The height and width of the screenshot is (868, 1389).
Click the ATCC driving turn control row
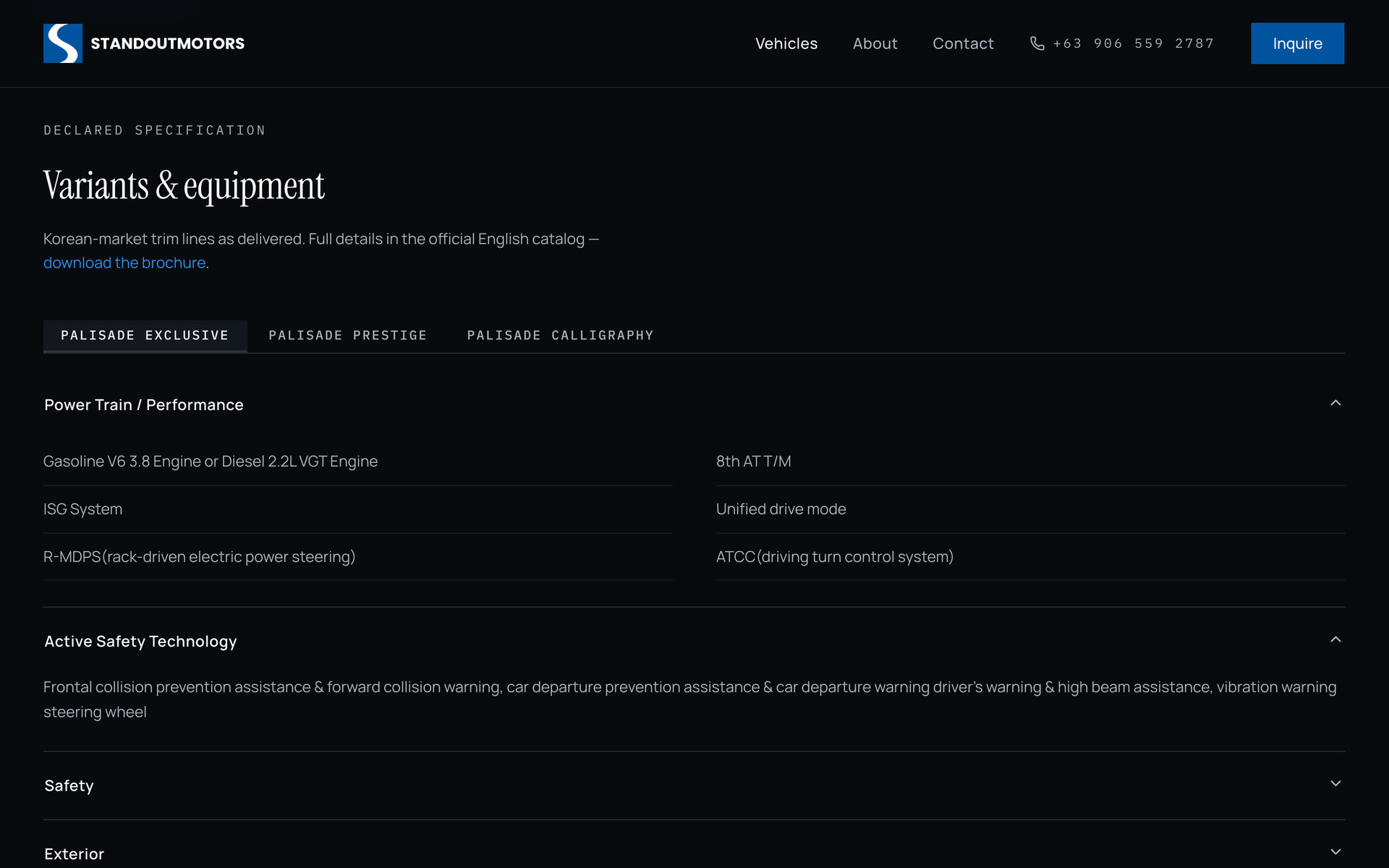(1030, 557)
